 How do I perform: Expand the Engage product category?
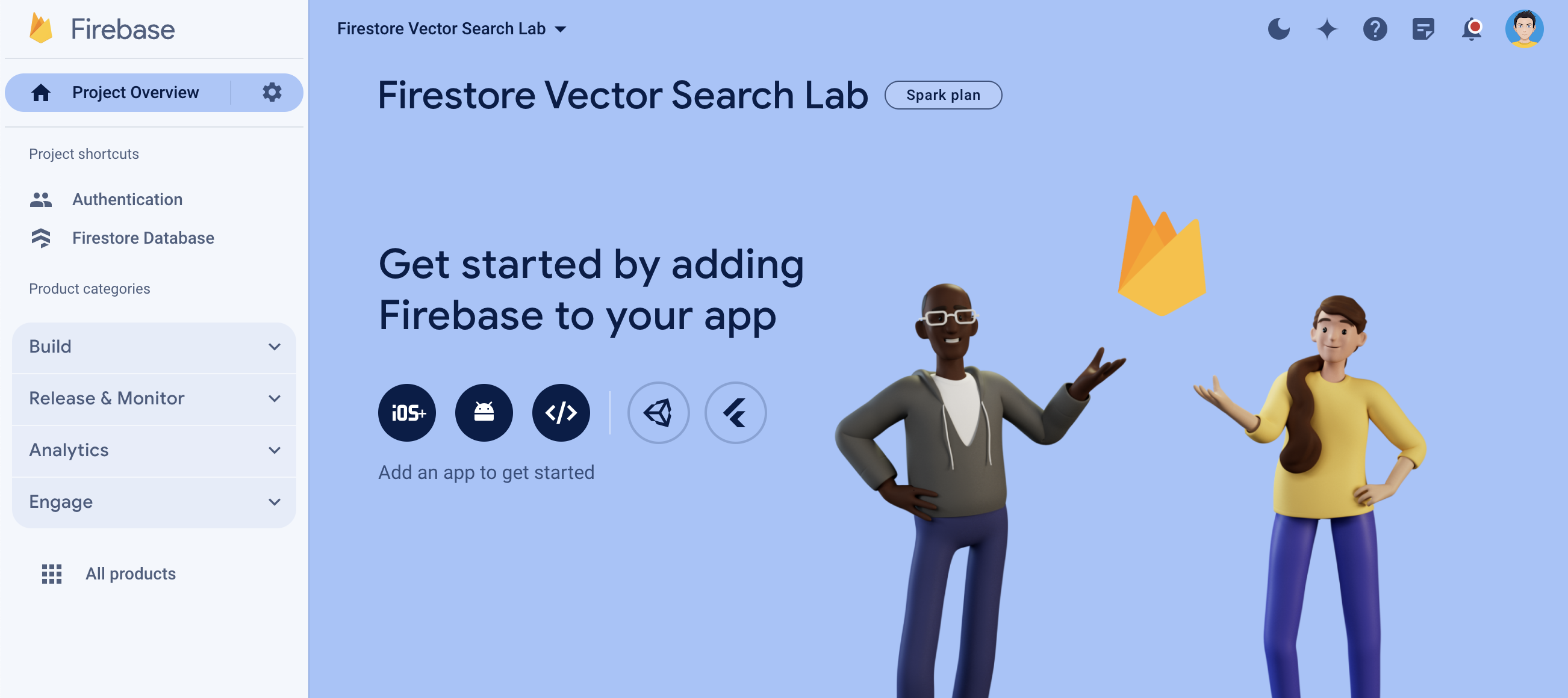tap(154, 501)
